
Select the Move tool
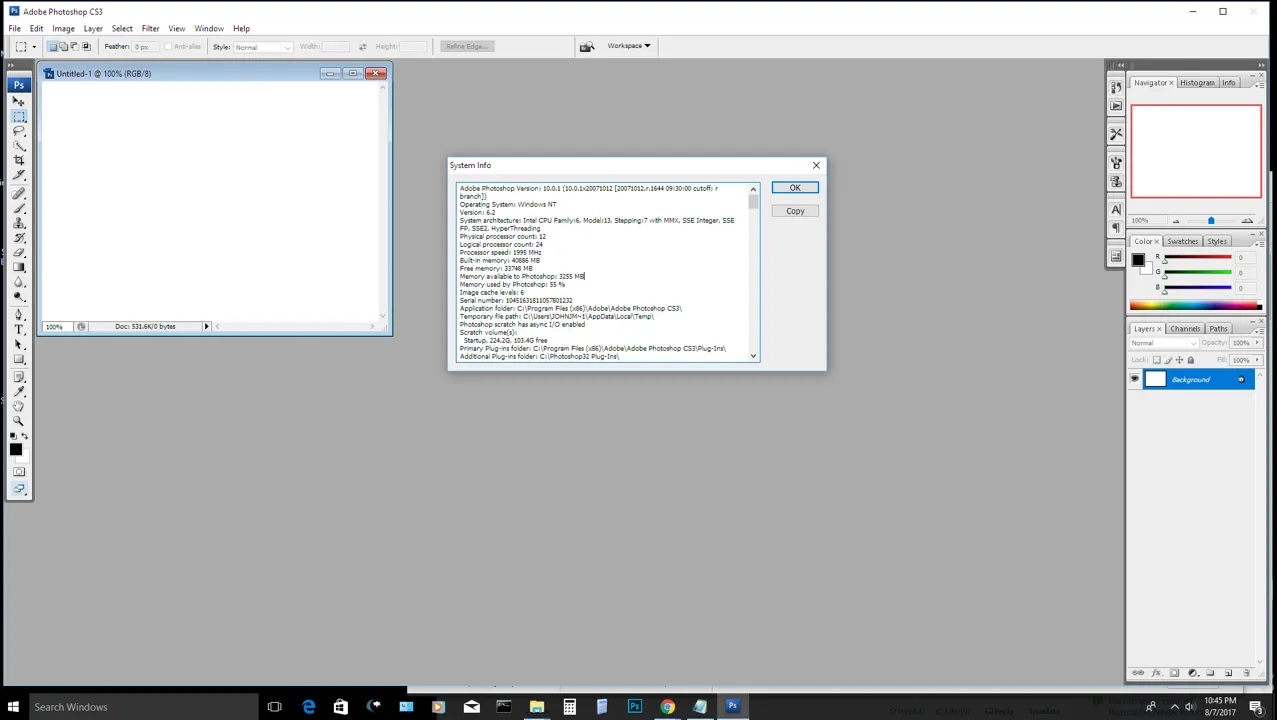[18, 101]
